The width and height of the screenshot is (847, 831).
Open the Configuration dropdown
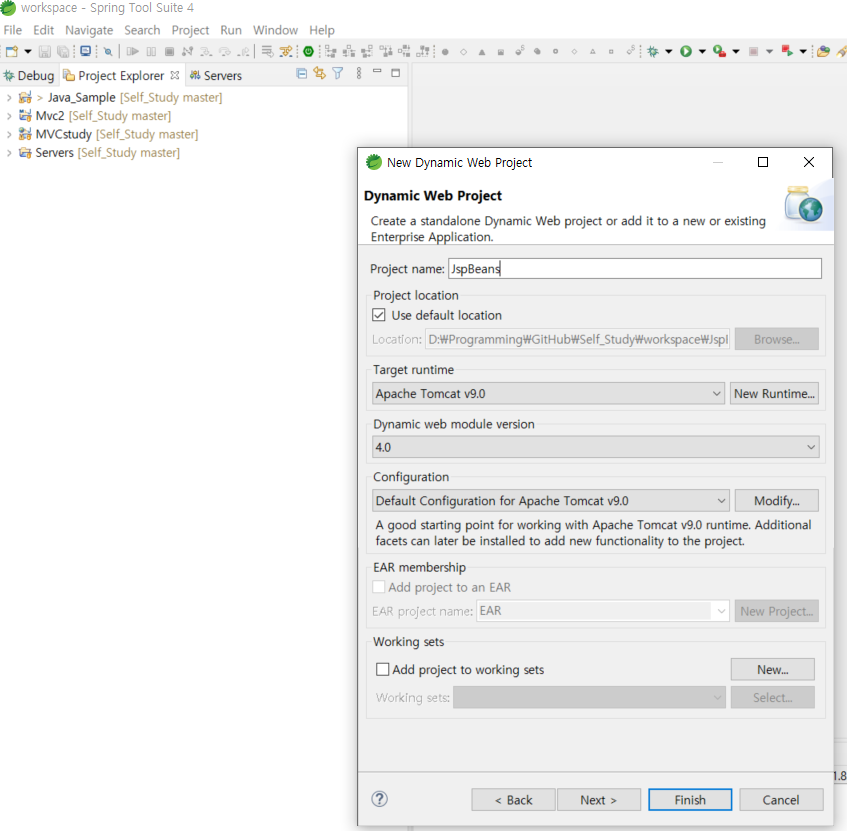pyautogui.click(x=550, y=501)
